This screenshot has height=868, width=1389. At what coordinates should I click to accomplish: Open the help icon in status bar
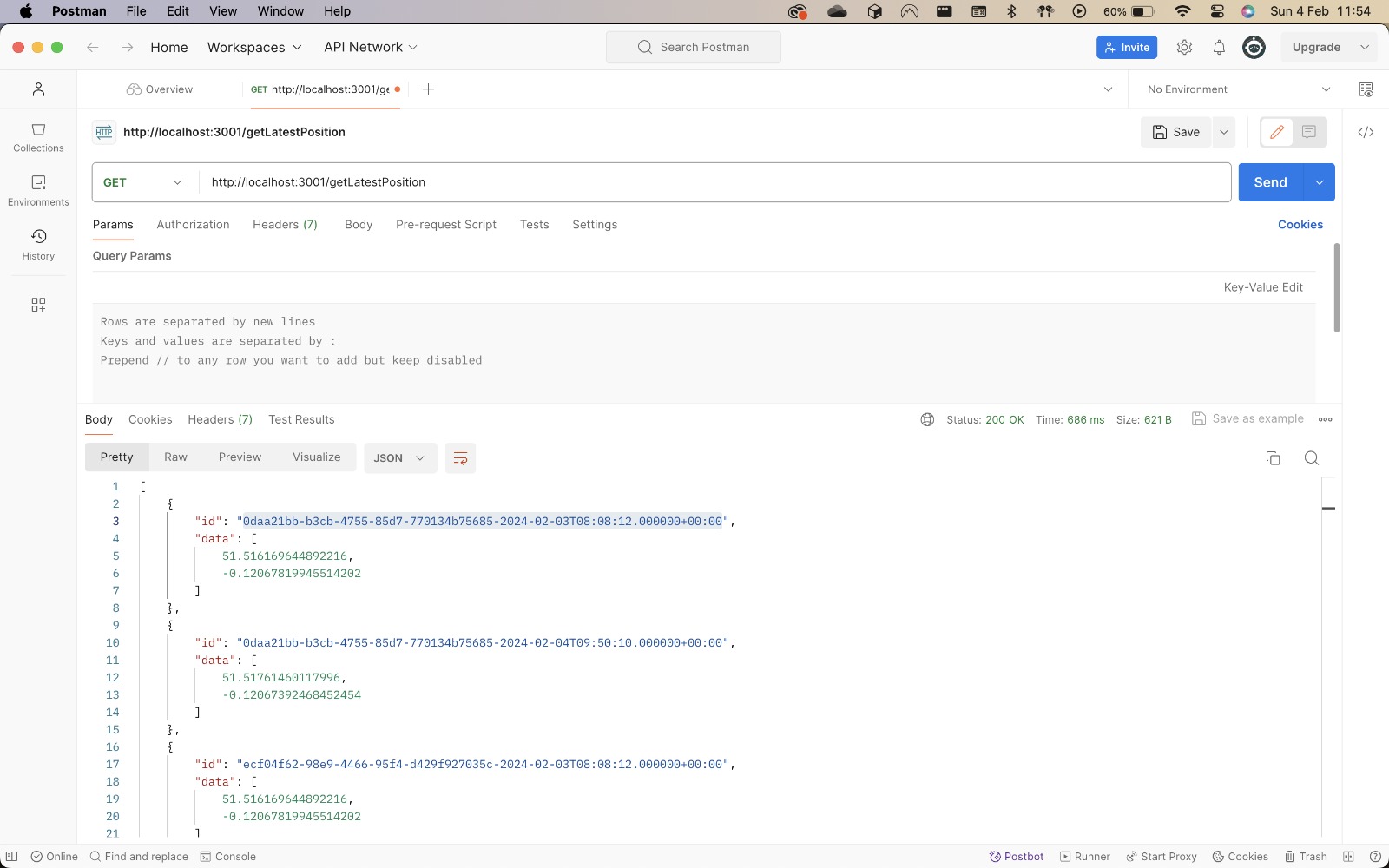(1375, 857)
